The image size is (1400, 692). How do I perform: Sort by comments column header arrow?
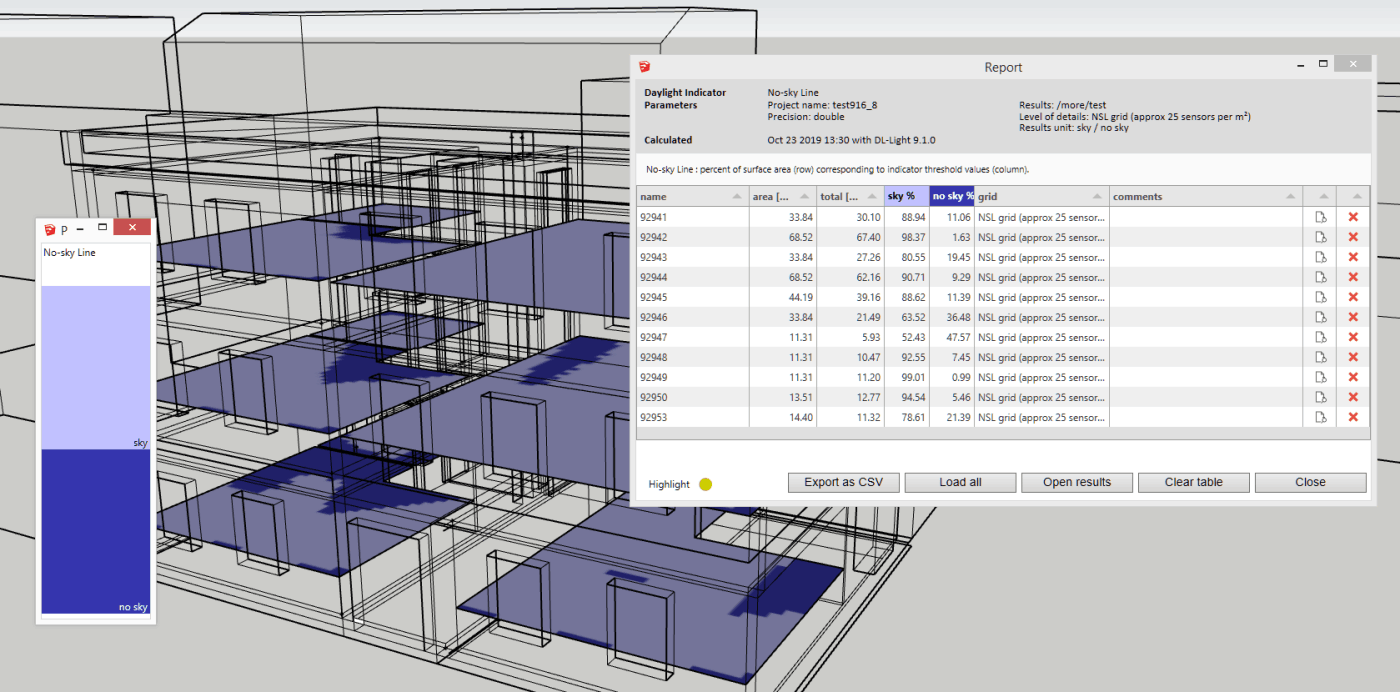coord(1290,196)
